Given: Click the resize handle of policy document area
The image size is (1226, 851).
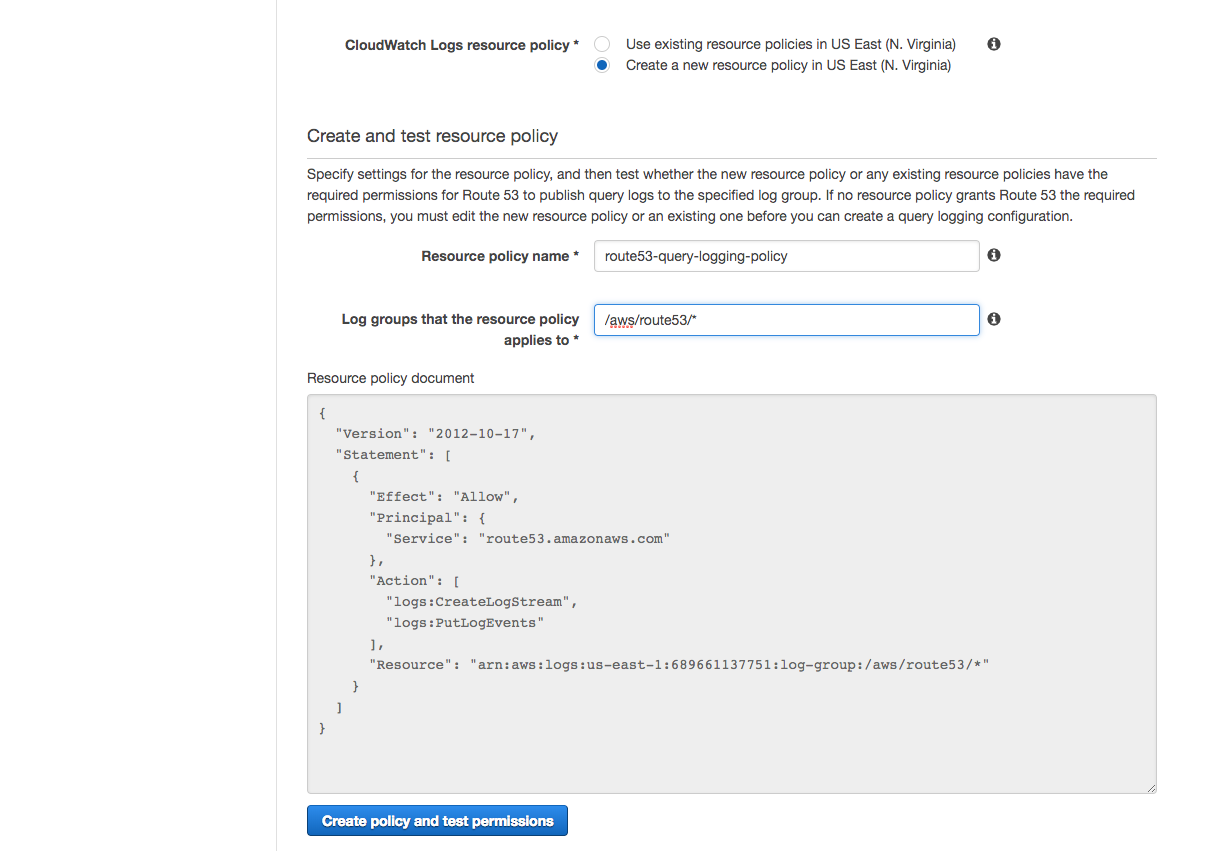Looking at the screenshot, I should coord(1150,788).
